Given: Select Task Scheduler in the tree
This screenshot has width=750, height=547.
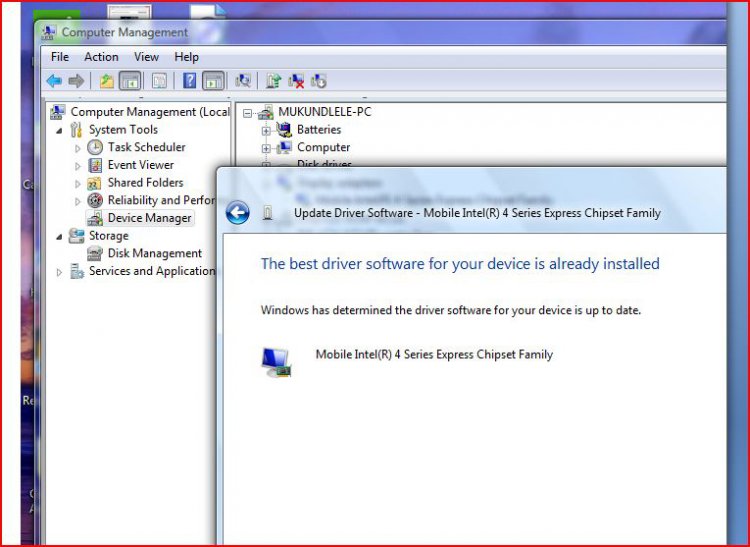Looking at the screenshot, I should pos(146,147).
